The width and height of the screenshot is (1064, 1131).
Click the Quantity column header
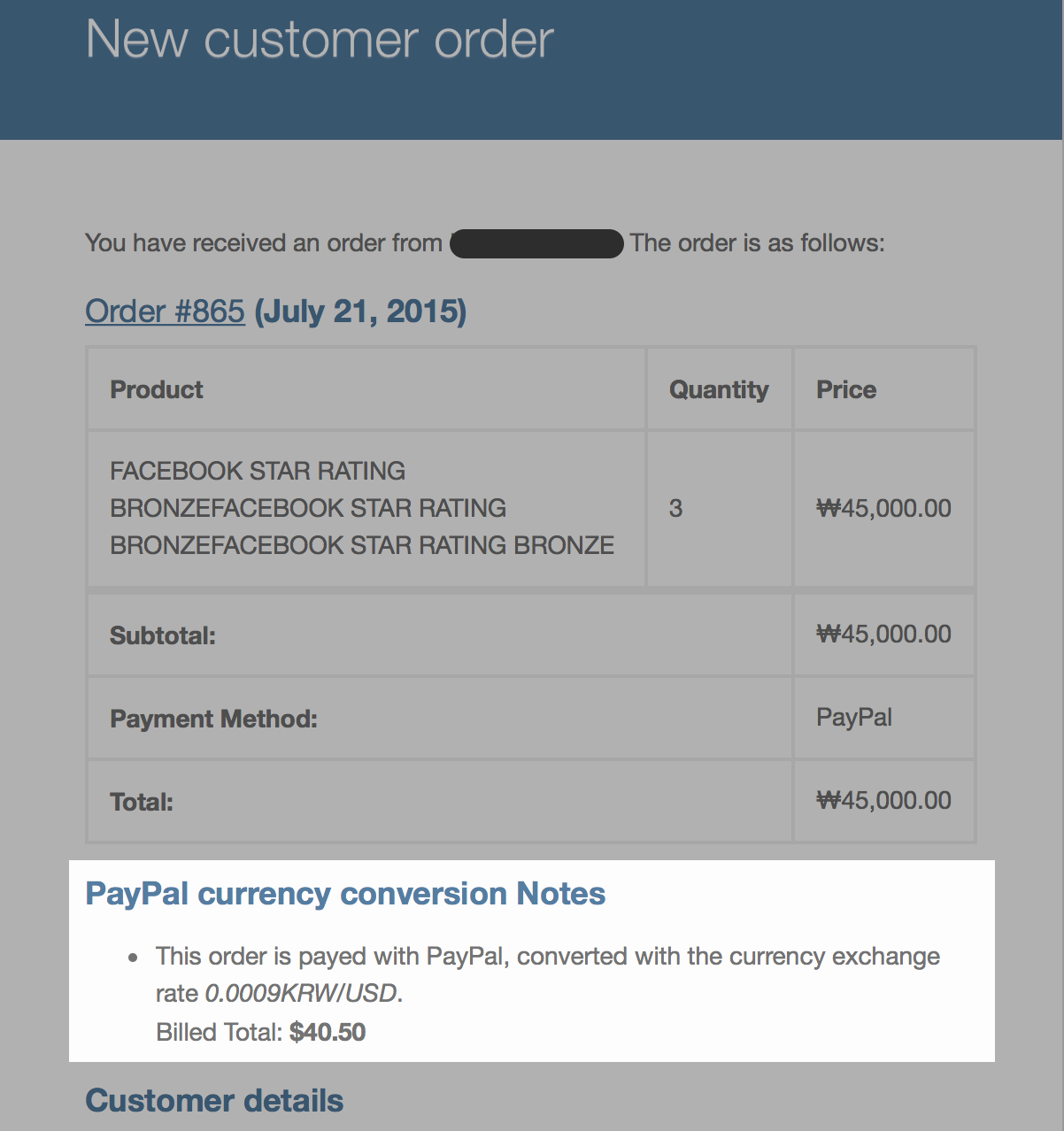click(719, 389)
